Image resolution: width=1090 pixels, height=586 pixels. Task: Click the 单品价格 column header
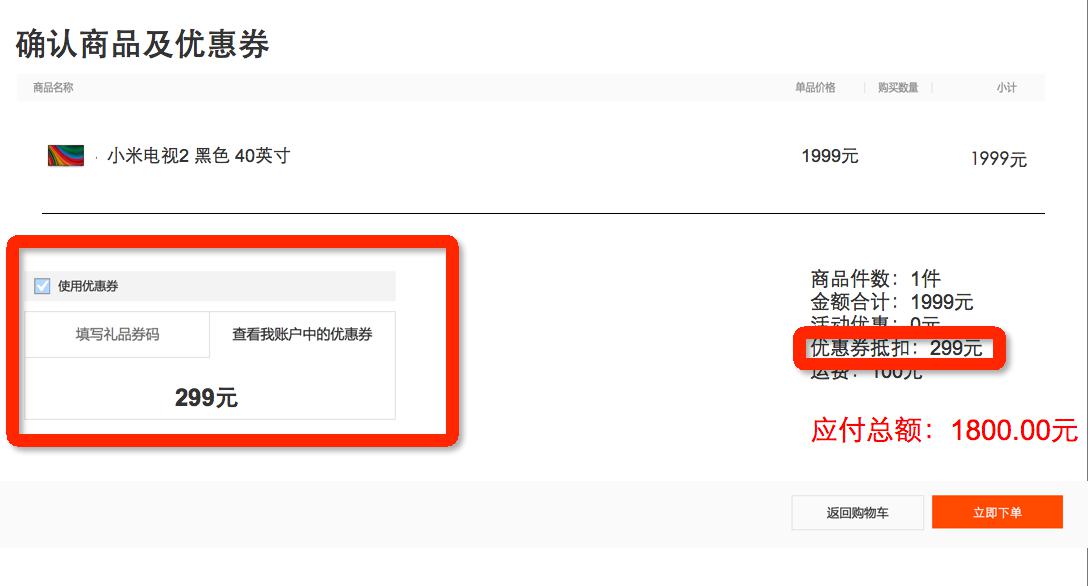tap(815, 88)
